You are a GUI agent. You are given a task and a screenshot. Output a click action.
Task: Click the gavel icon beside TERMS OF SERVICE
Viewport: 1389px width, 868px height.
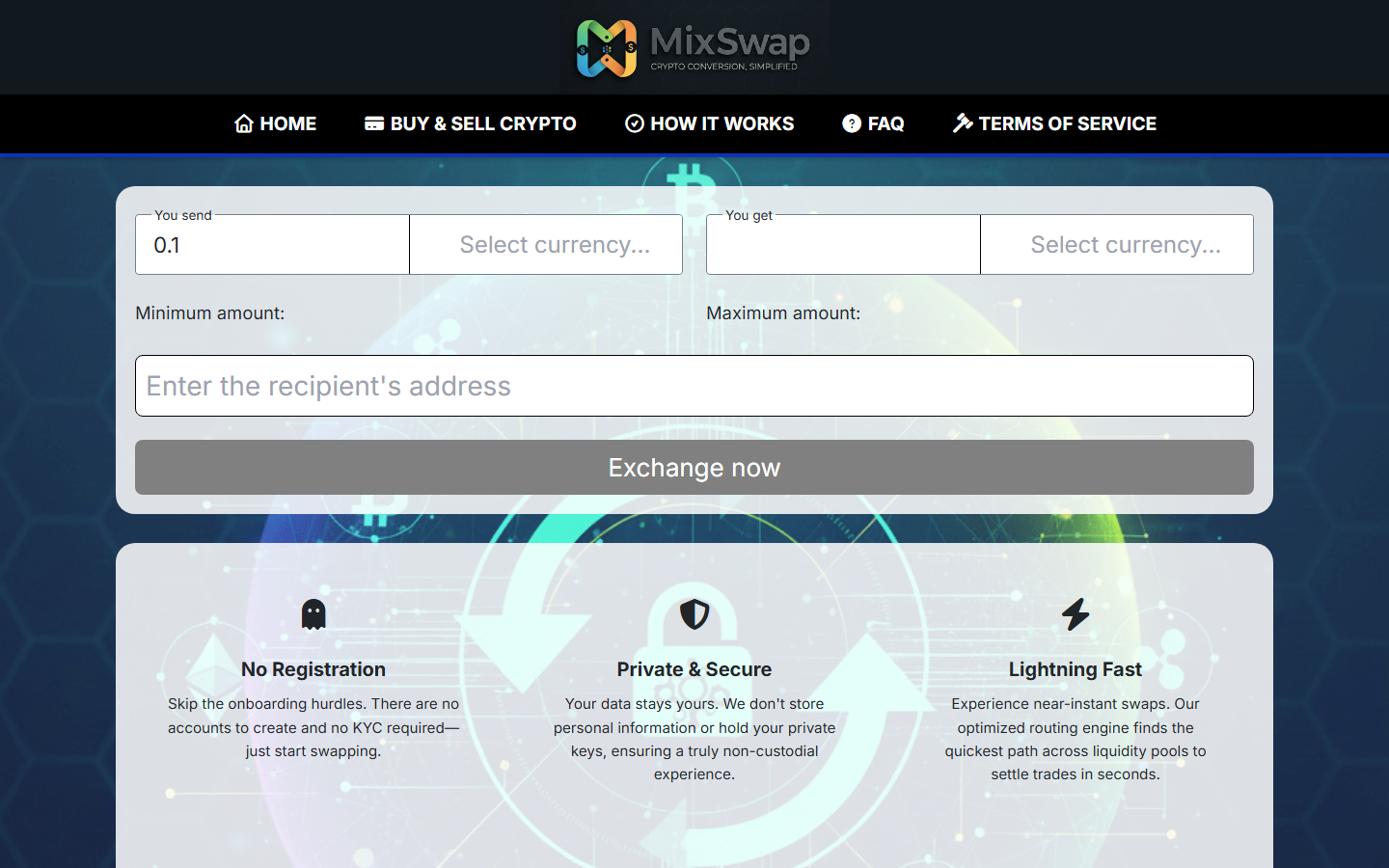[963, 122]
